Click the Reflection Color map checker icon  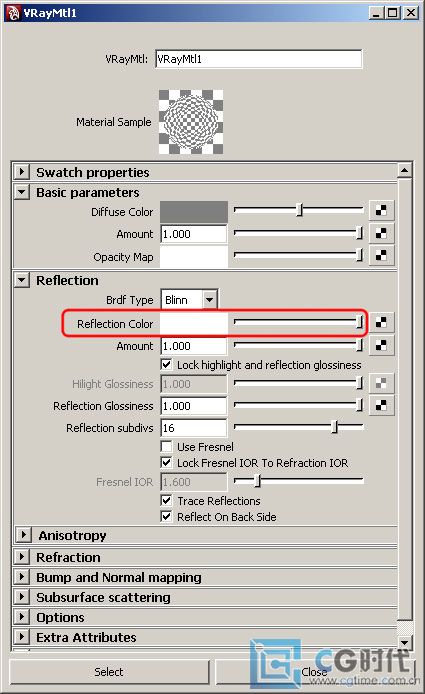point(381,323)
